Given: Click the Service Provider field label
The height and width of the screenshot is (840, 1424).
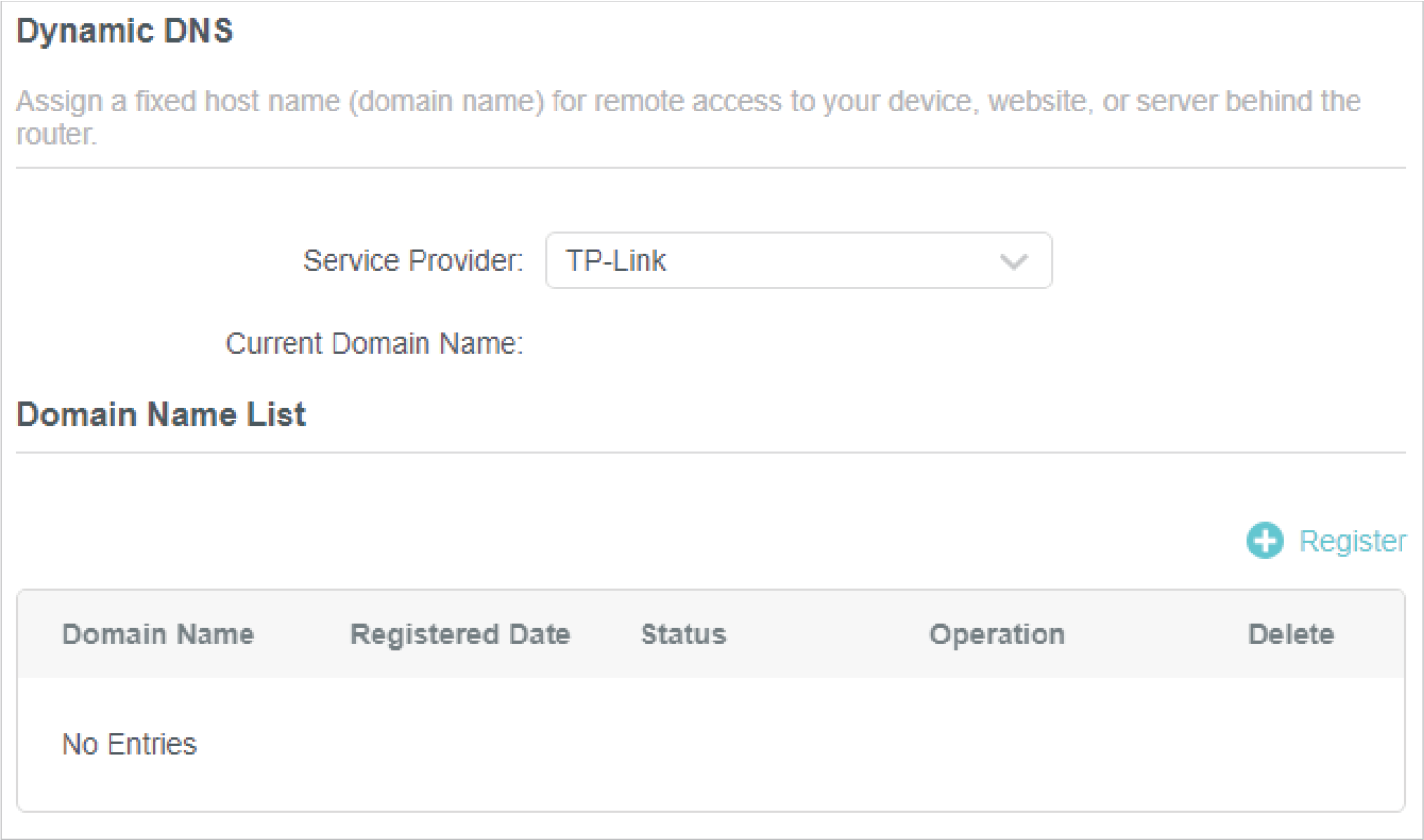Looking at the screenshot, I should [413, 261].
